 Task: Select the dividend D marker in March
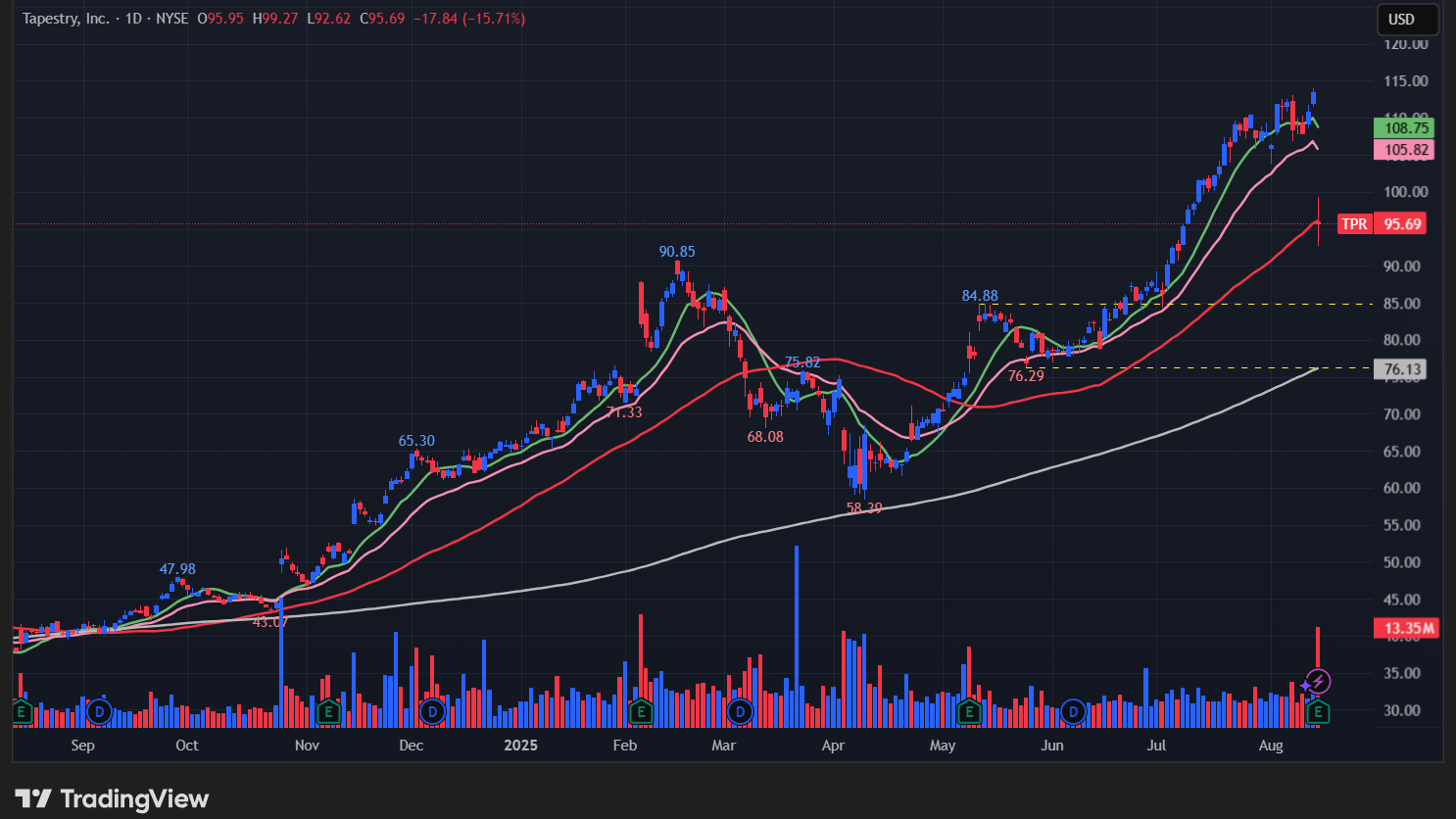[740, 712]
